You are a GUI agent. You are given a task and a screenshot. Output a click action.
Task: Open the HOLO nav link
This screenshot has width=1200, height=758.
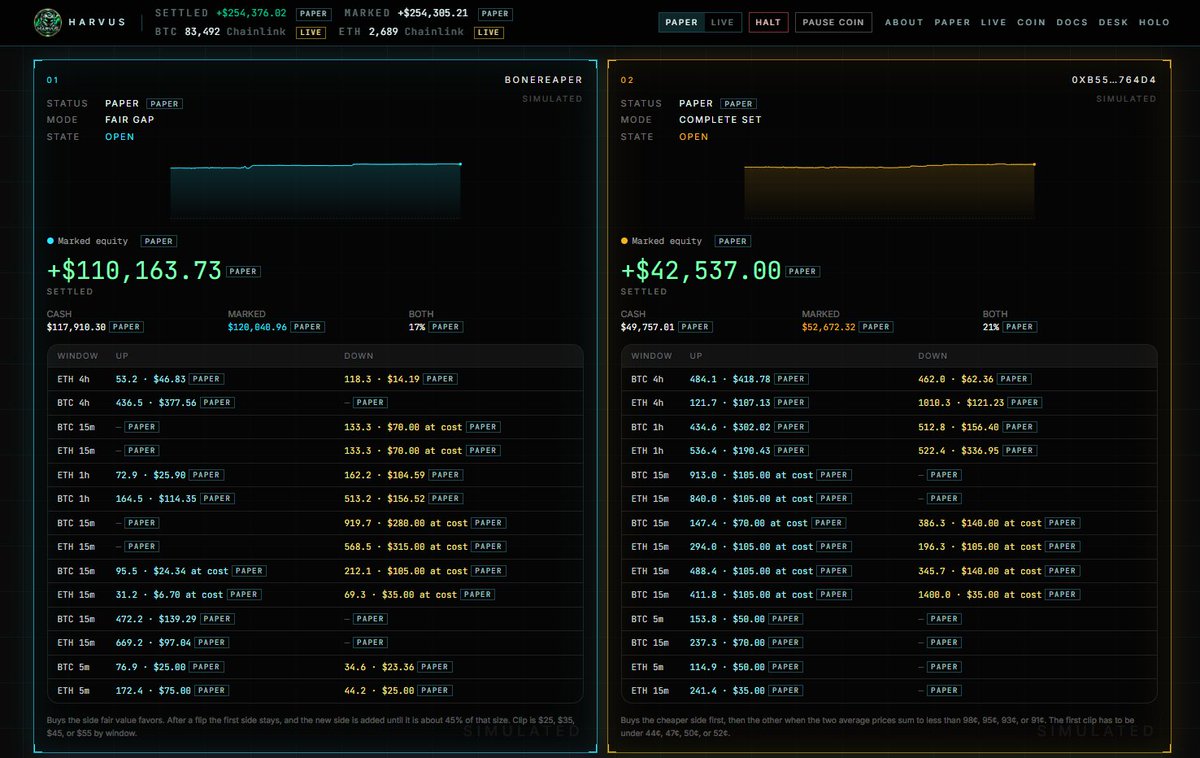[1154, 22]
